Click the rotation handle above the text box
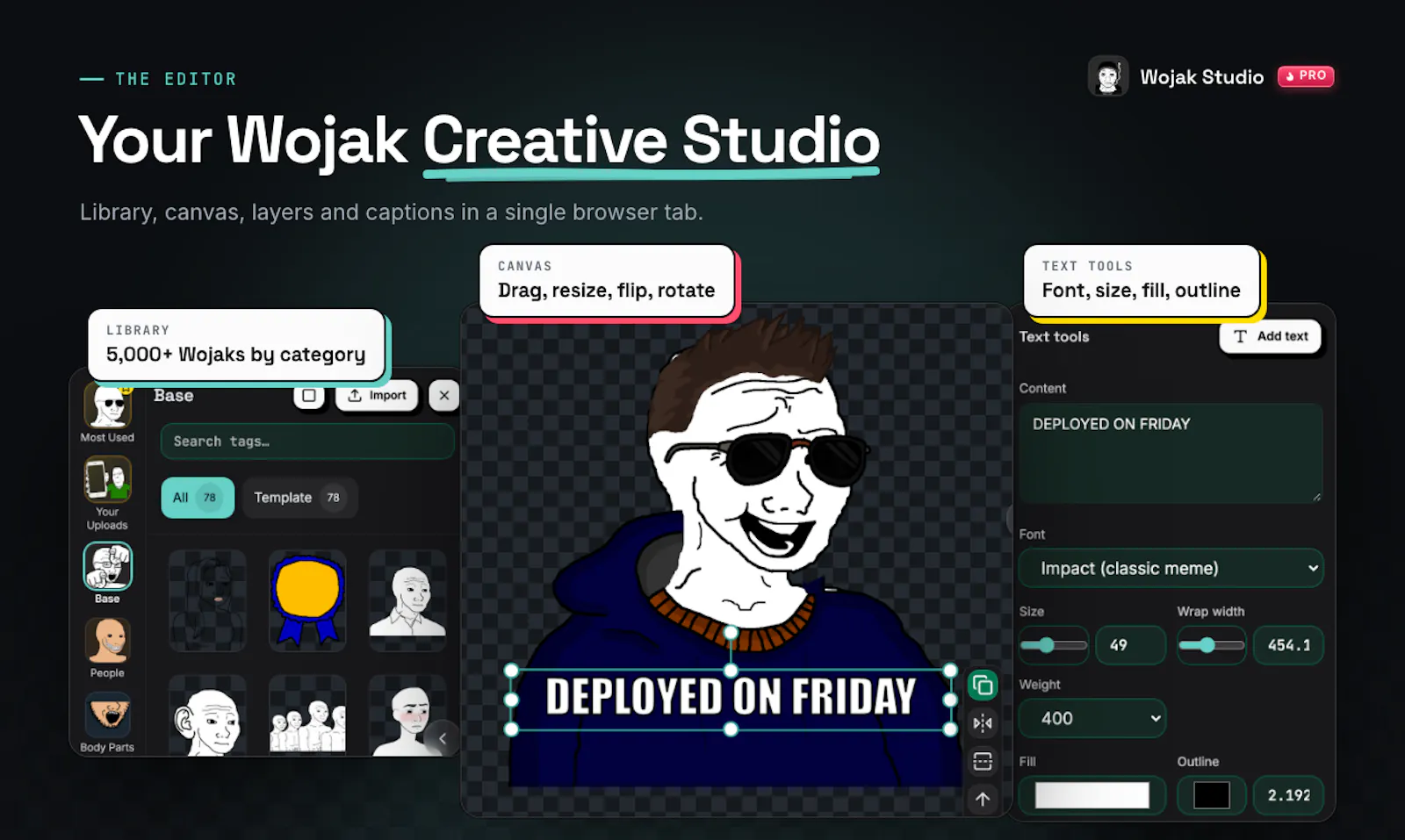Viewport: 1405px width, 840px height. tap(731, 632)
